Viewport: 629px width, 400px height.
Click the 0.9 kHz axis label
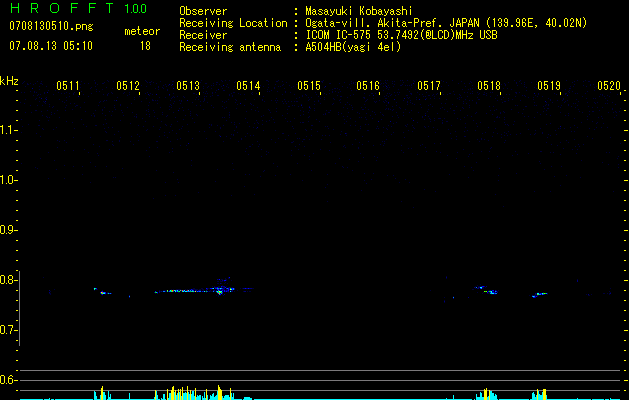tap(8, 230)
